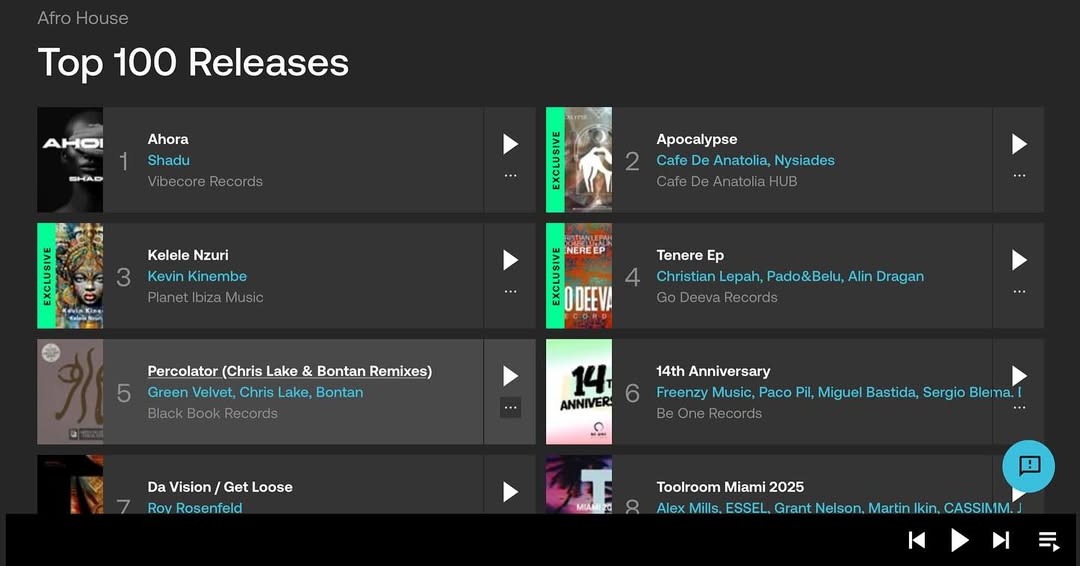This screenshot has width=1080, height=566.
Task: Open the feedback chat bubble
Action: 1028,466
